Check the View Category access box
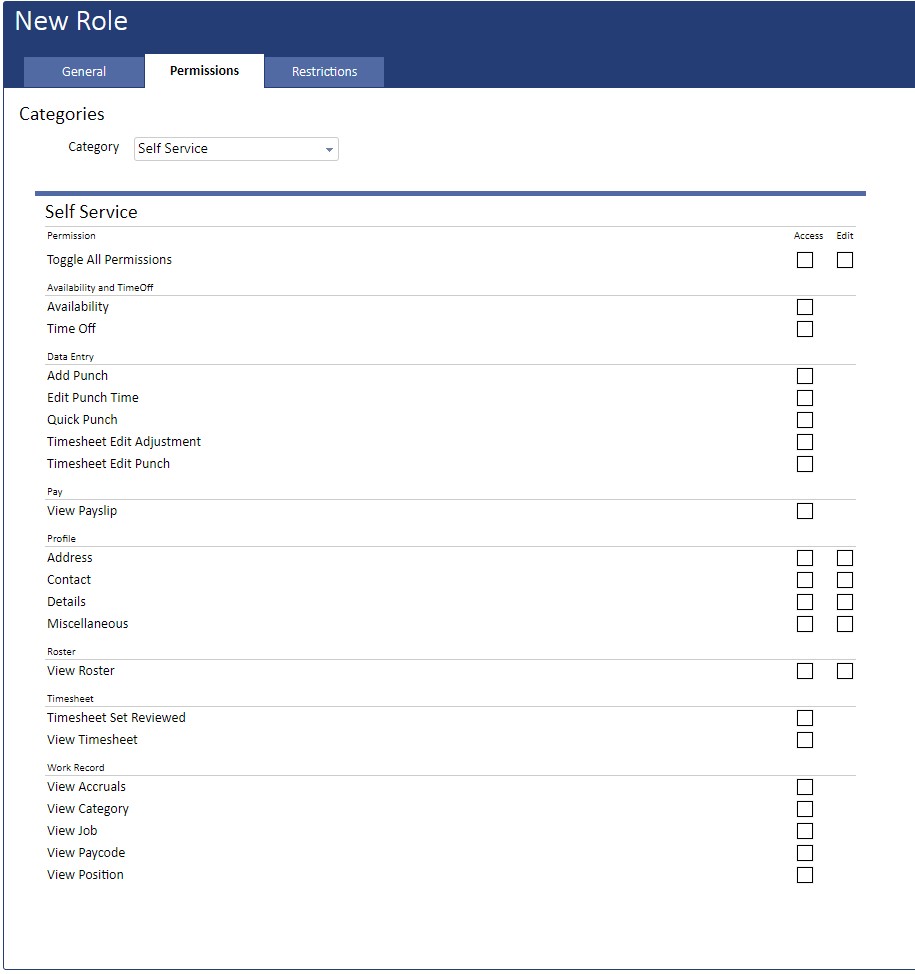Image resolution: width=915 pixels, height=974 pixels. point(804,809)
